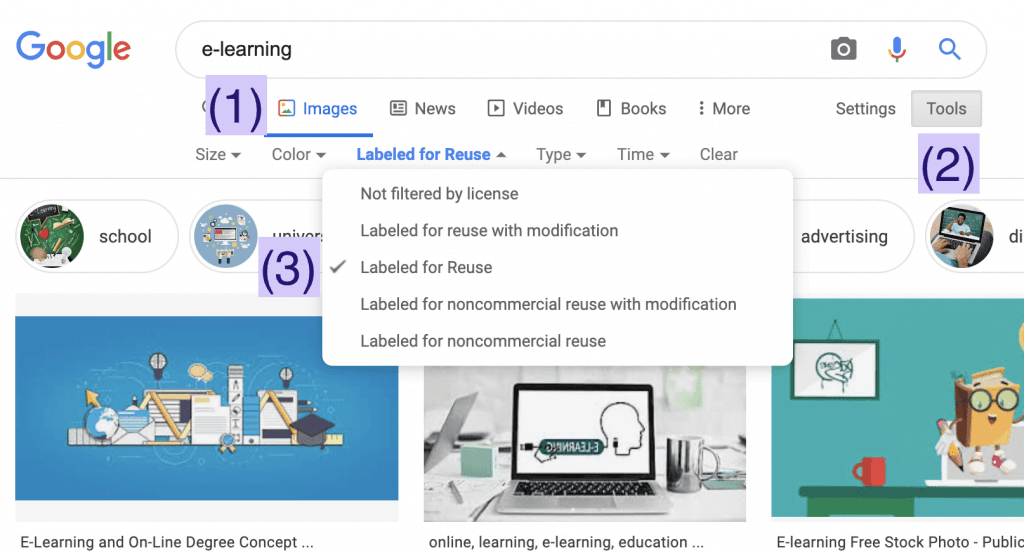1024x555 pixels.
Task: Switch to the Images tab
Action: pos(318,108)
